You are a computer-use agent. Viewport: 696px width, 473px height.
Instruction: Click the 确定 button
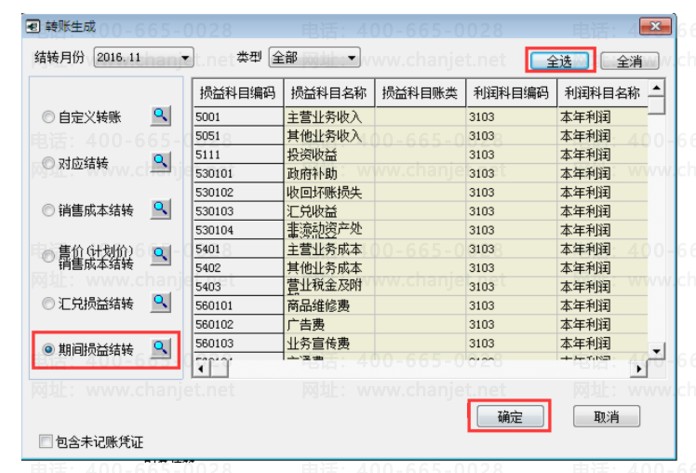[509, 416]
